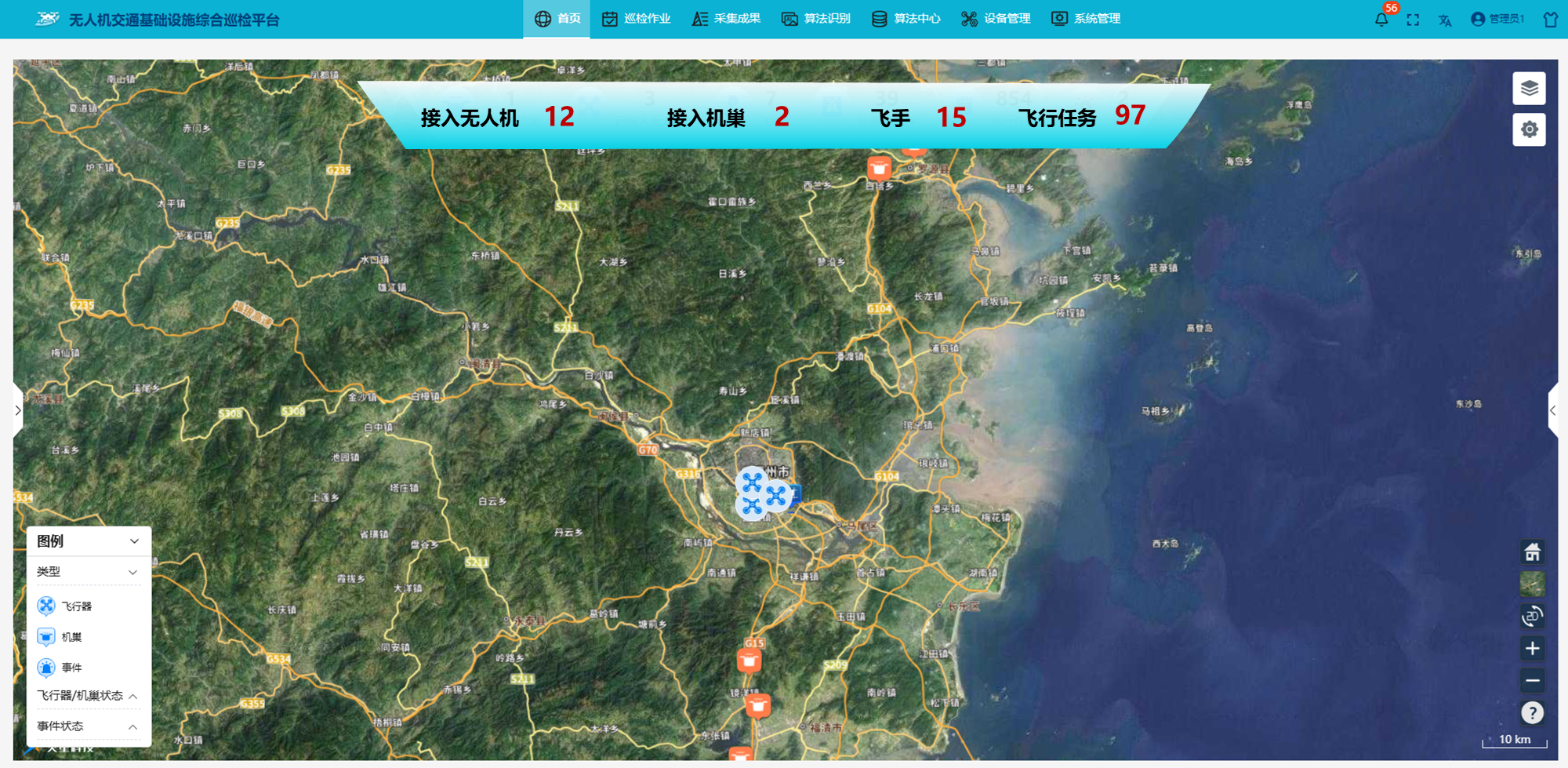Image resolution: width=1568 pixels, height=768 pixels.
Task: Open map settings gear icon
Action: [1529, 129]
